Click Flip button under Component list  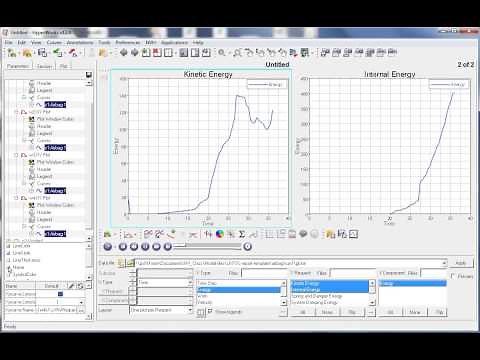(x=439, y=312)
